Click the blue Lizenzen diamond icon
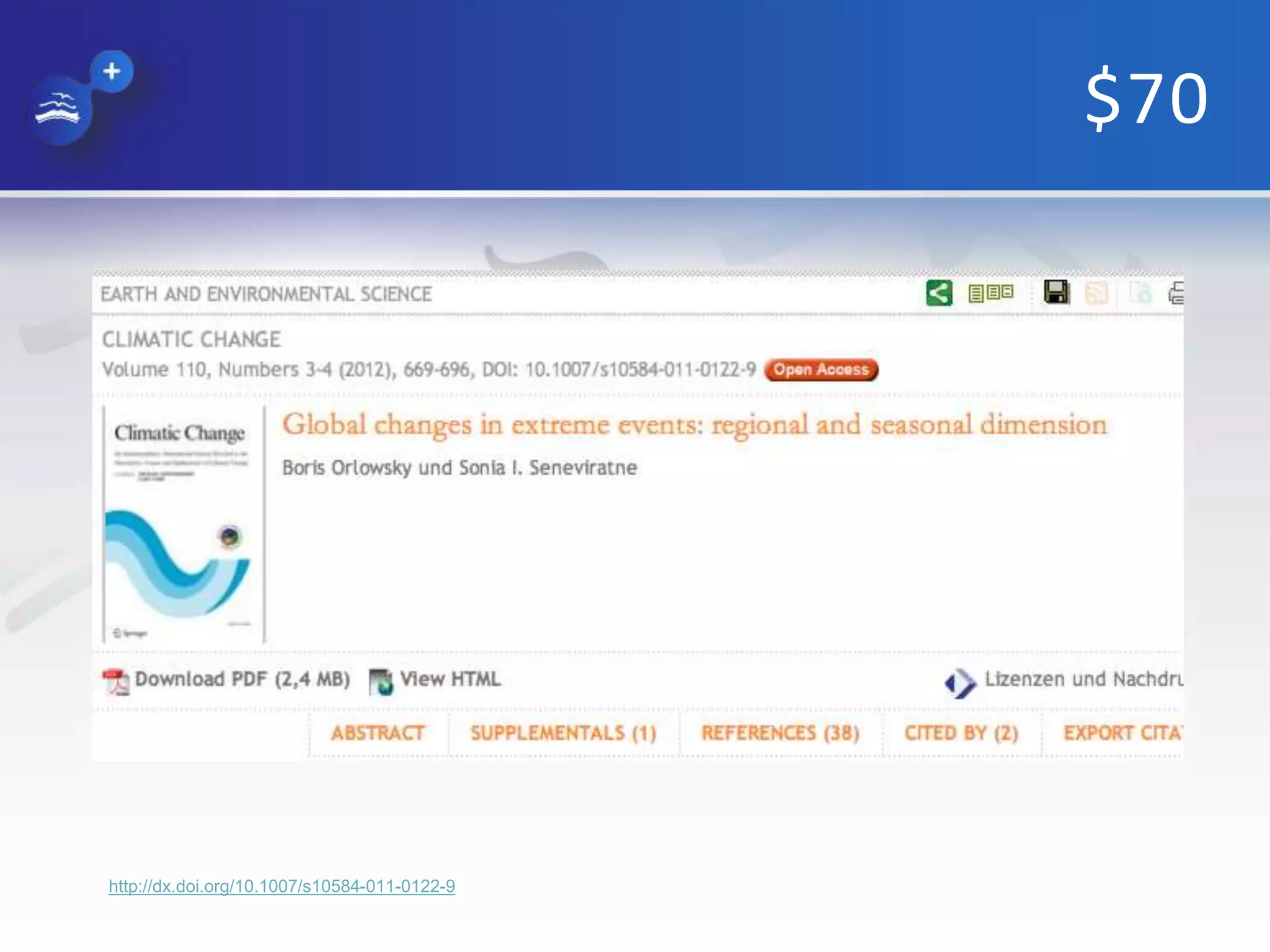The image size is (1270, 952). point(960,683)
